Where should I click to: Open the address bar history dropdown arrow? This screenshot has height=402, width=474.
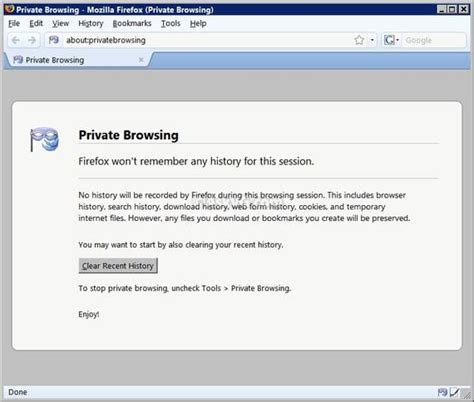pos(372,40)
